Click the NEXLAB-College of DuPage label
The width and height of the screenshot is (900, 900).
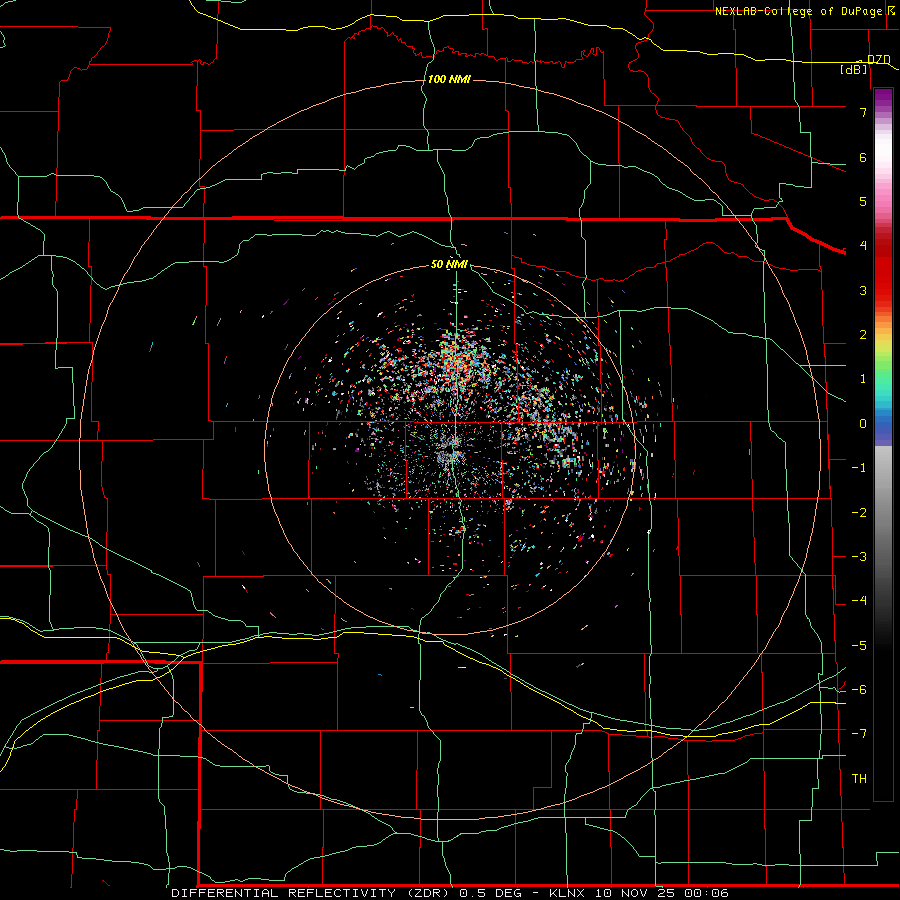pos(798,11)
